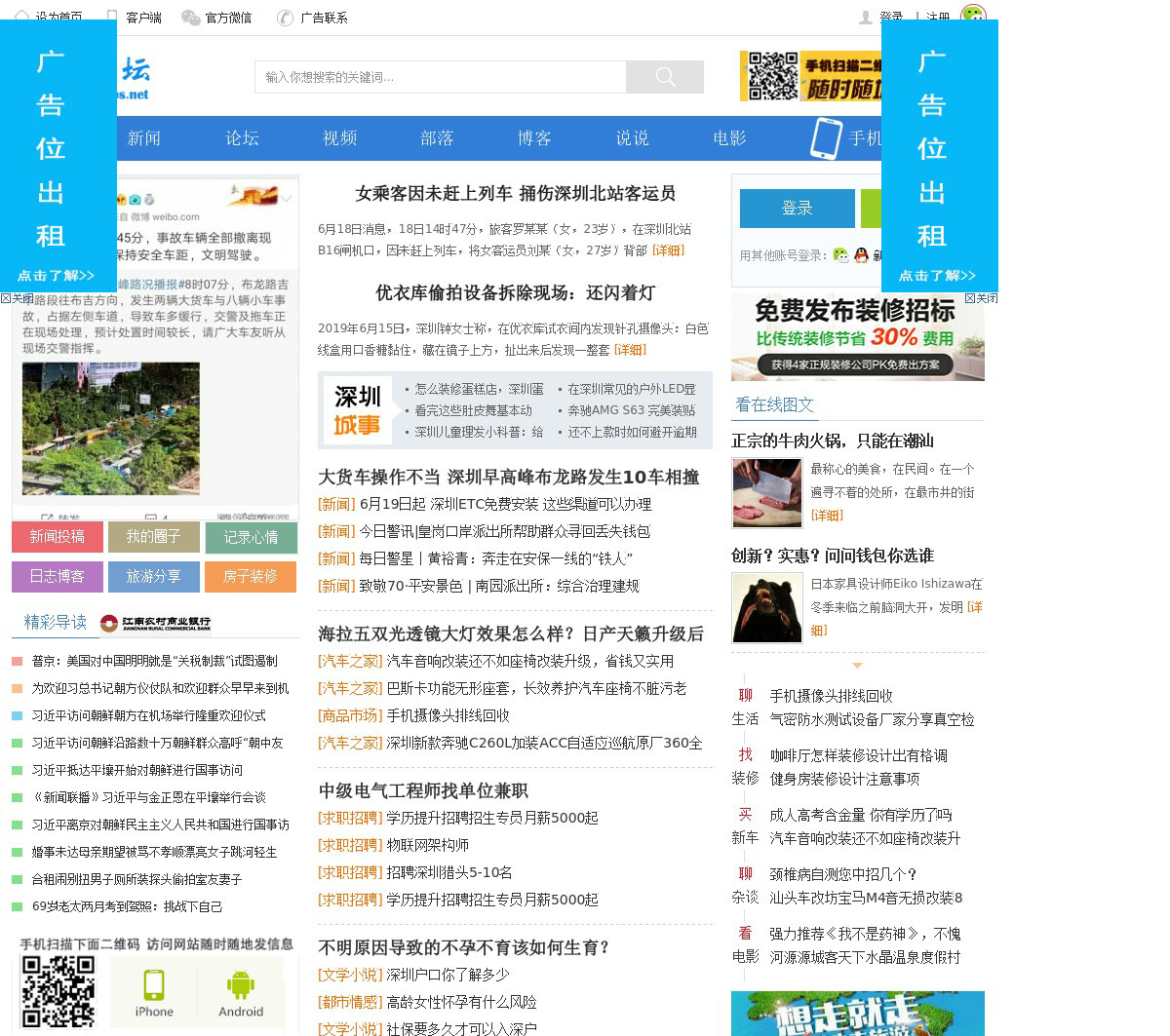Open the iPhone app download icon

pyautogui.click(x=154, y=992)
